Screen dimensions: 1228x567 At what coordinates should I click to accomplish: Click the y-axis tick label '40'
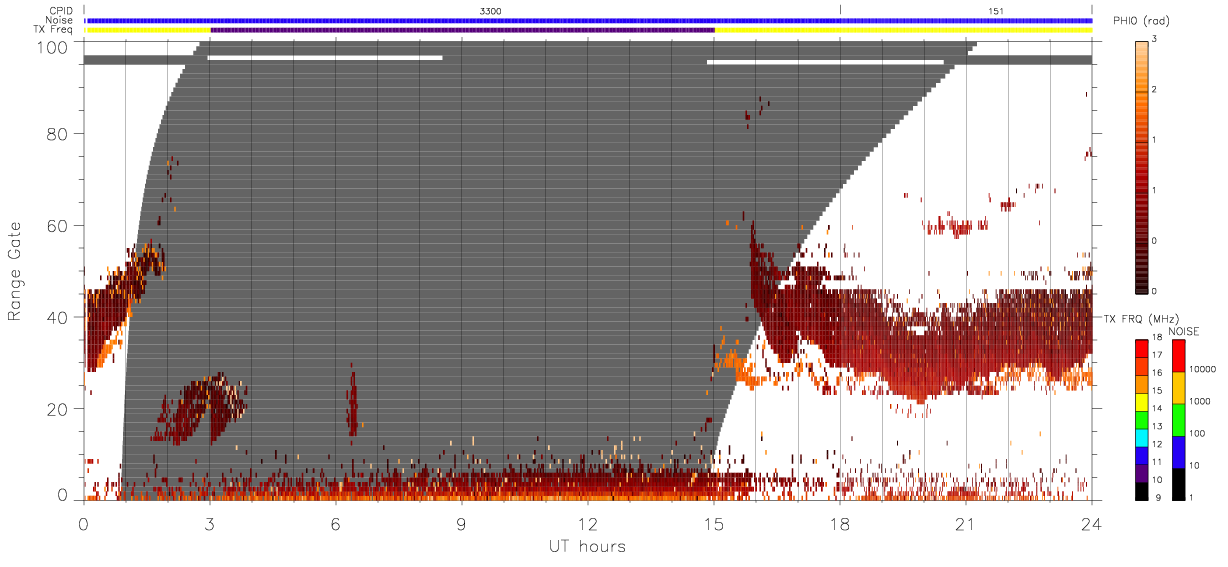pyautogui.click(x=58, y=317)
